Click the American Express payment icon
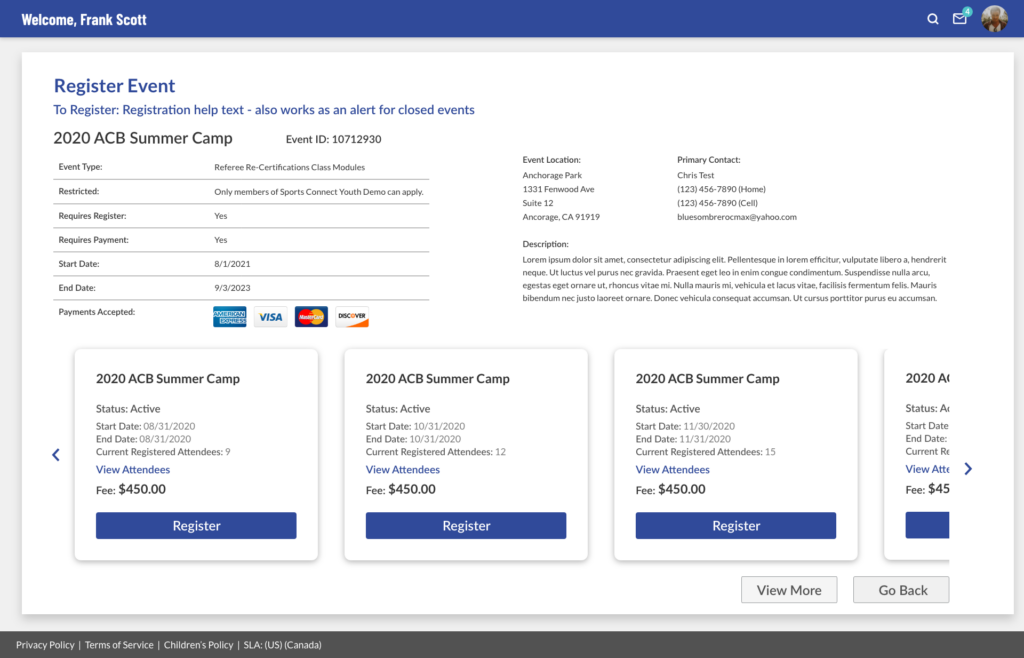This screenshot has height=658, width=1024. [230, 317]
